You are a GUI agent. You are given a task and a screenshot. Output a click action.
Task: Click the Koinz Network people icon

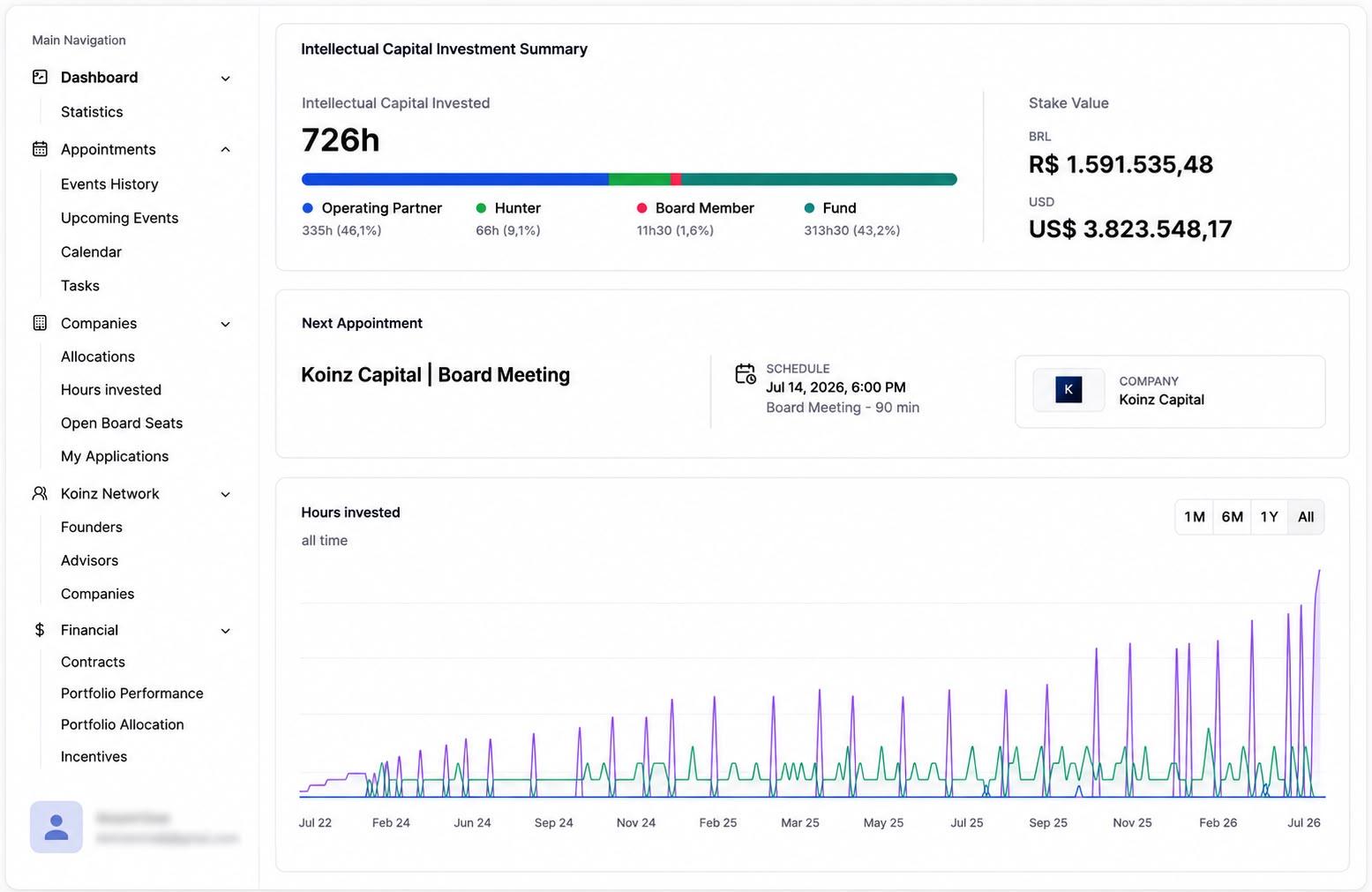click(40, 493)
